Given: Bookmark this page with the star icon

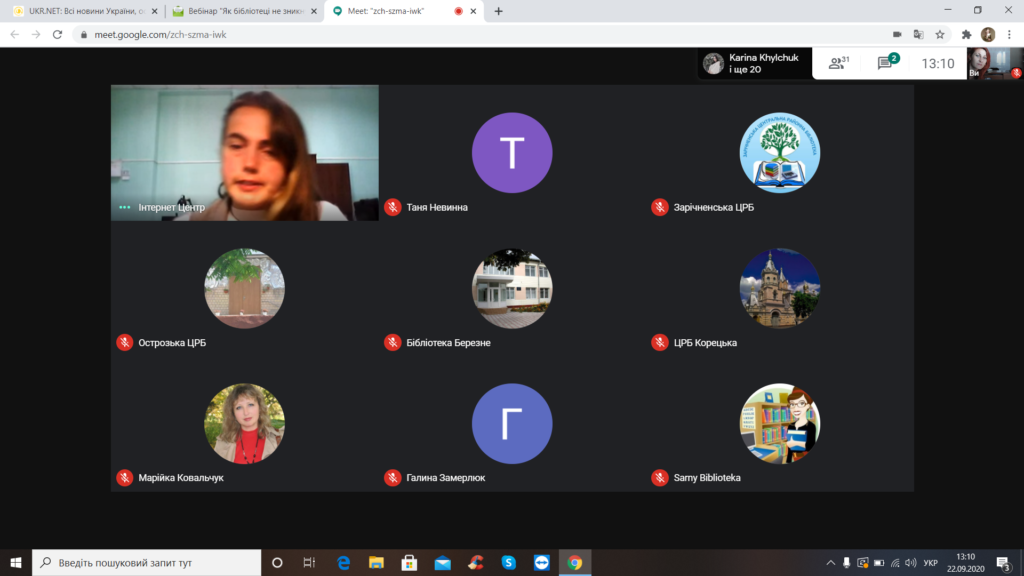Looking at the screenshot, I should tap(940, 34).
